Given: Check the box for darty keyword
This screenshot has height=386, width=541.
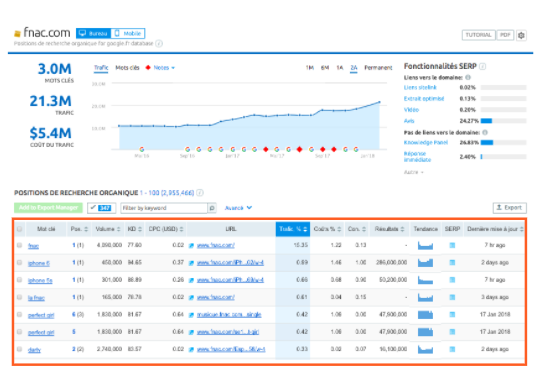Looking at the screenshot, I should coord(19,349).
